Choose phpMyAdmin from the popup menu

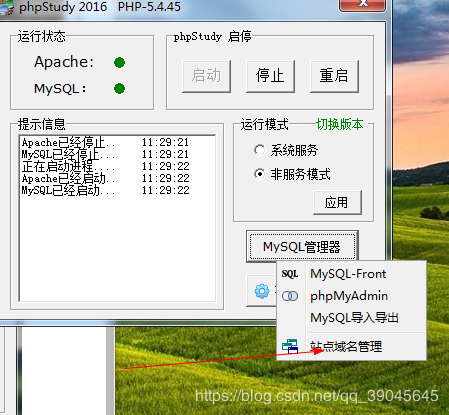351,296
